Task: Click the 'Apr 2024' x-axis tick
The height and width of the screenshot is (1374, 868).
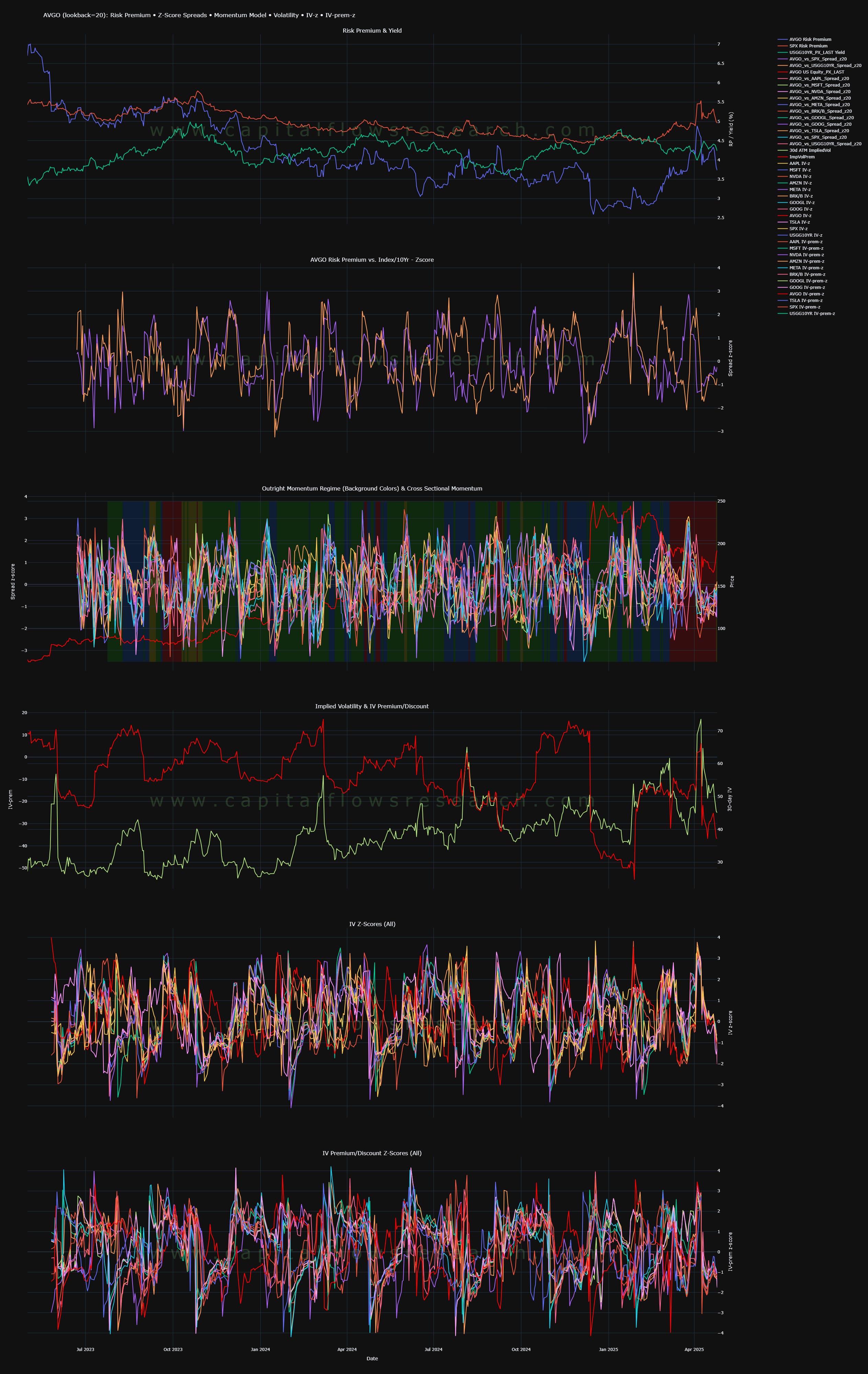Action: [x=347, y=1350]
